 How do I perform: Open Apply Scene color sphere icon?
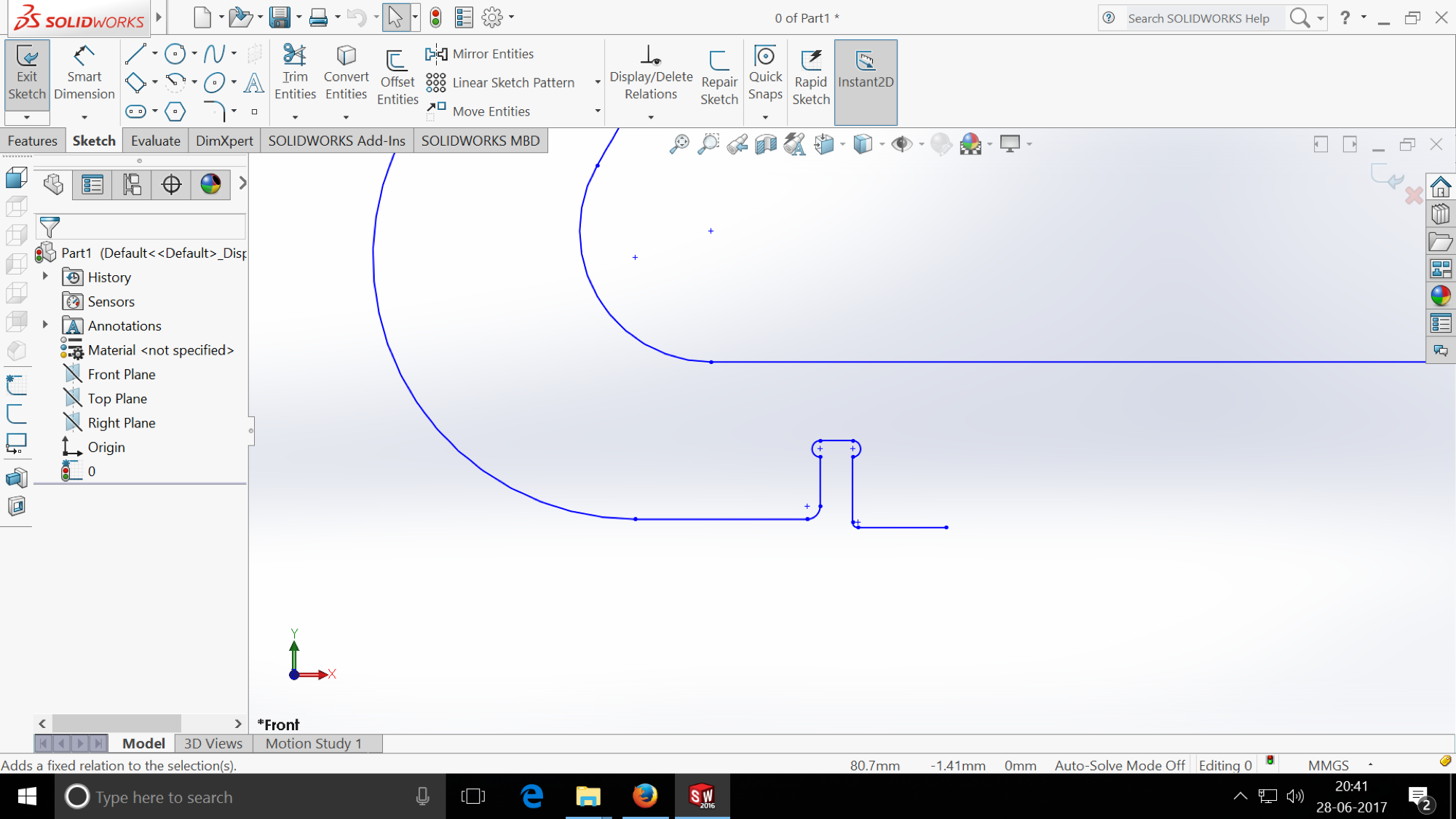[x=970, y=143]
